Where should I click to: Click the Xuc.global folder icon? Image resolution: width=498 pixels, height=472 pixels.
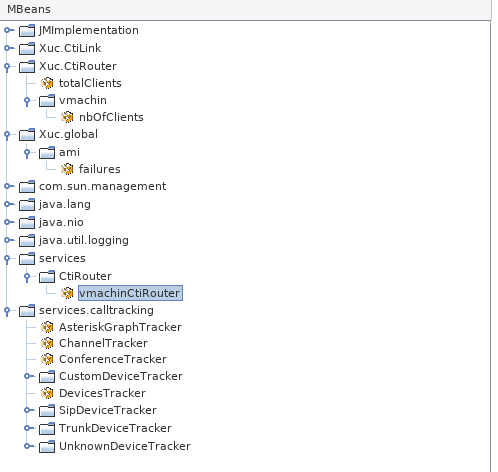coord(27,134)
